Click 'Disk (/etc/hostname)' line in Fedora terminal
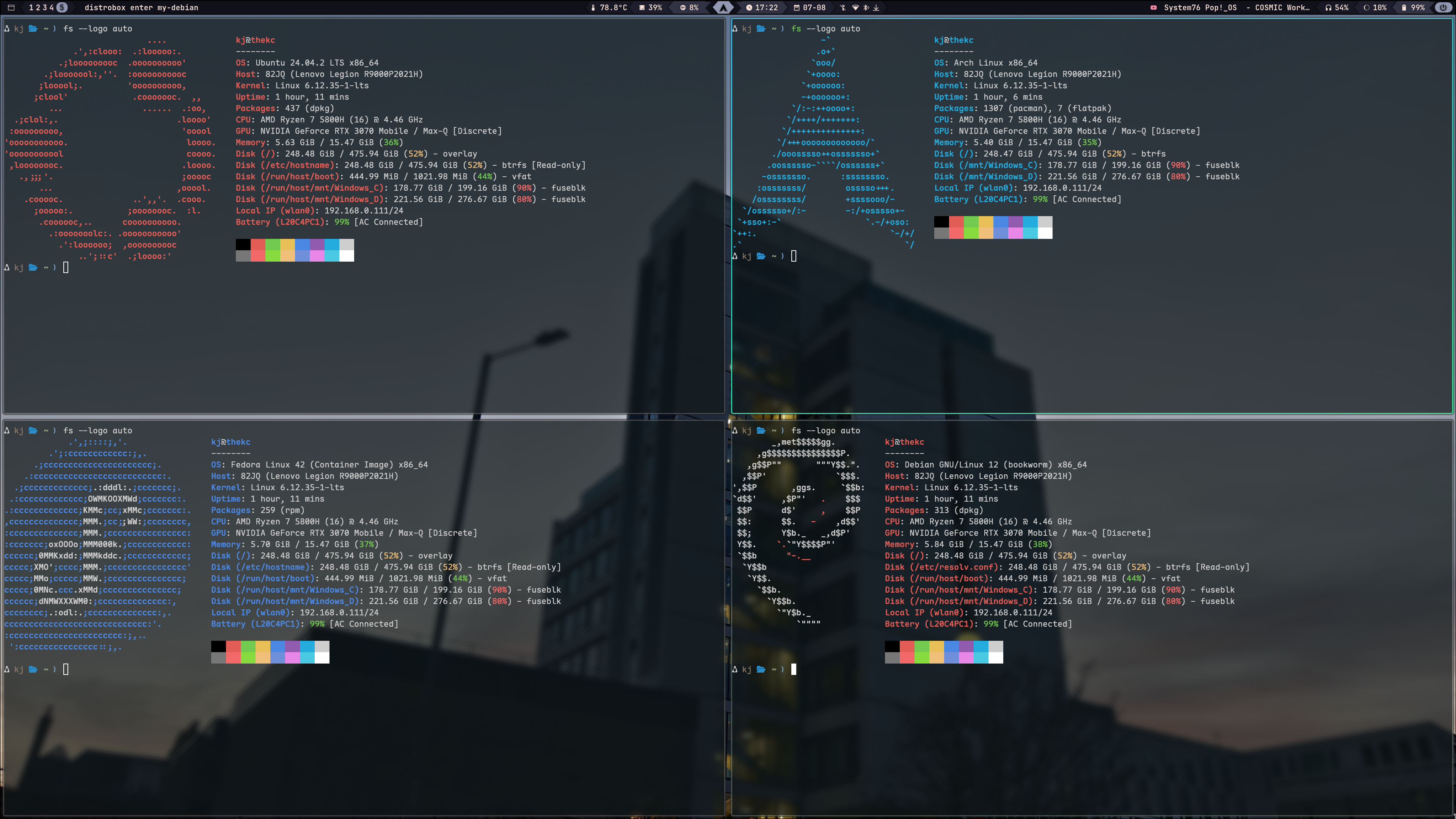The width and height of the screenshot is (1456, 819). pyautogui.click(x=386, y=567)
